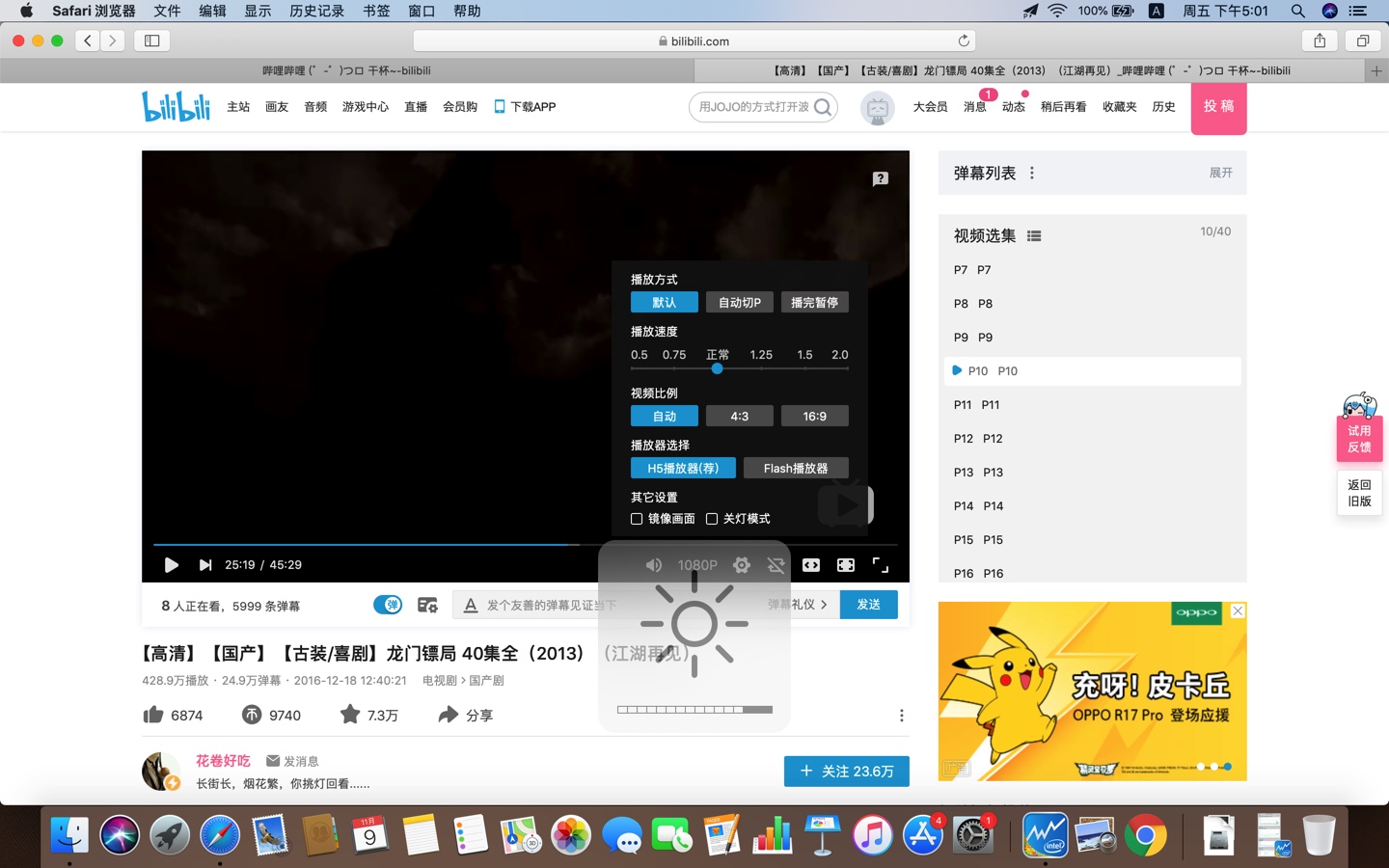Open System Preferences from the Dock
Viewport: 1389px width, 868px height.
click(973, 835)
